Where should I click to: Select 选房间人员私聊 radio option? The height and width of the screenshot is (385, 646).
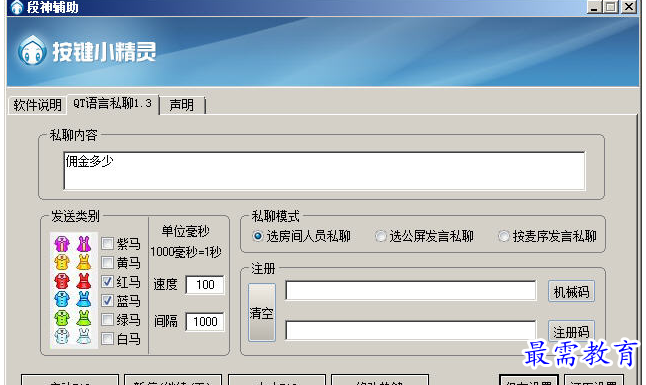click(x=257, y=236)
